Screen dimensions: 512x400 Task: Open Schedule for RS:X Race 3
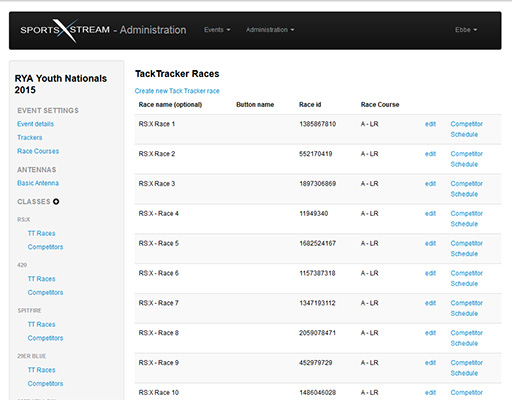(x=464, y=194)
